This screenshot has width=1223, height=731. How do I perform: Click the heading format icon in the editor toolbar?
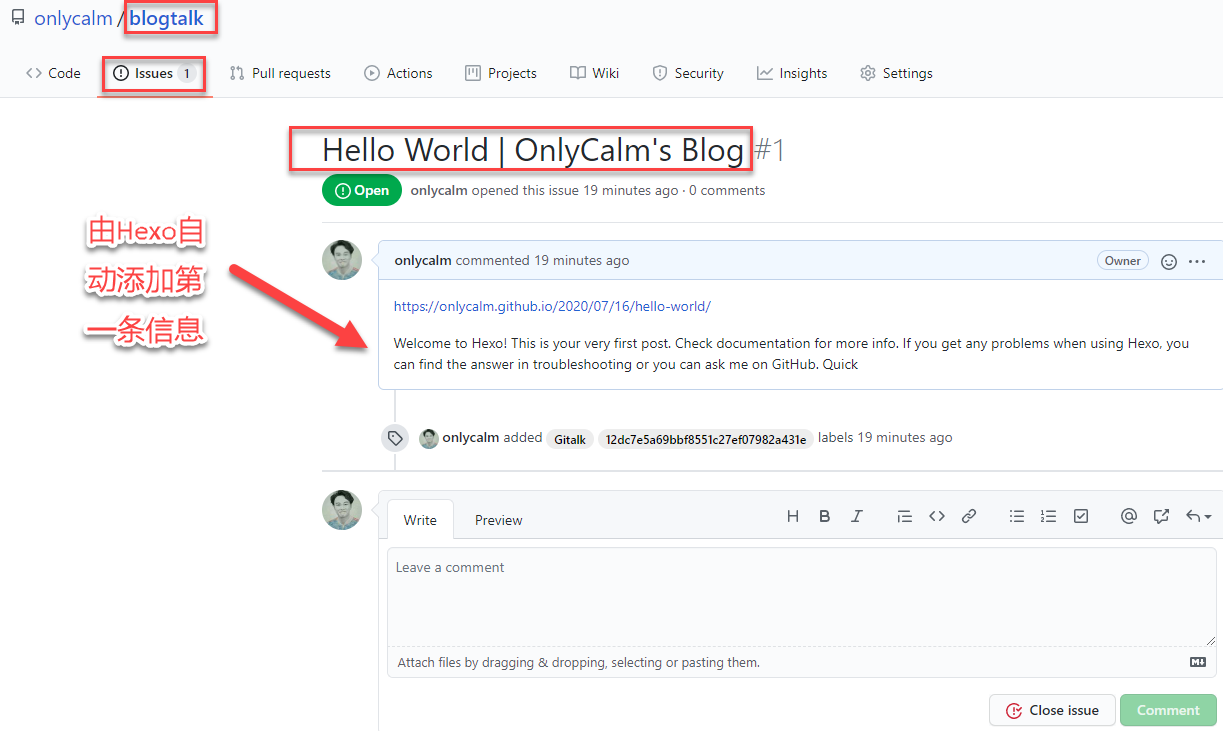coord(793,516)
